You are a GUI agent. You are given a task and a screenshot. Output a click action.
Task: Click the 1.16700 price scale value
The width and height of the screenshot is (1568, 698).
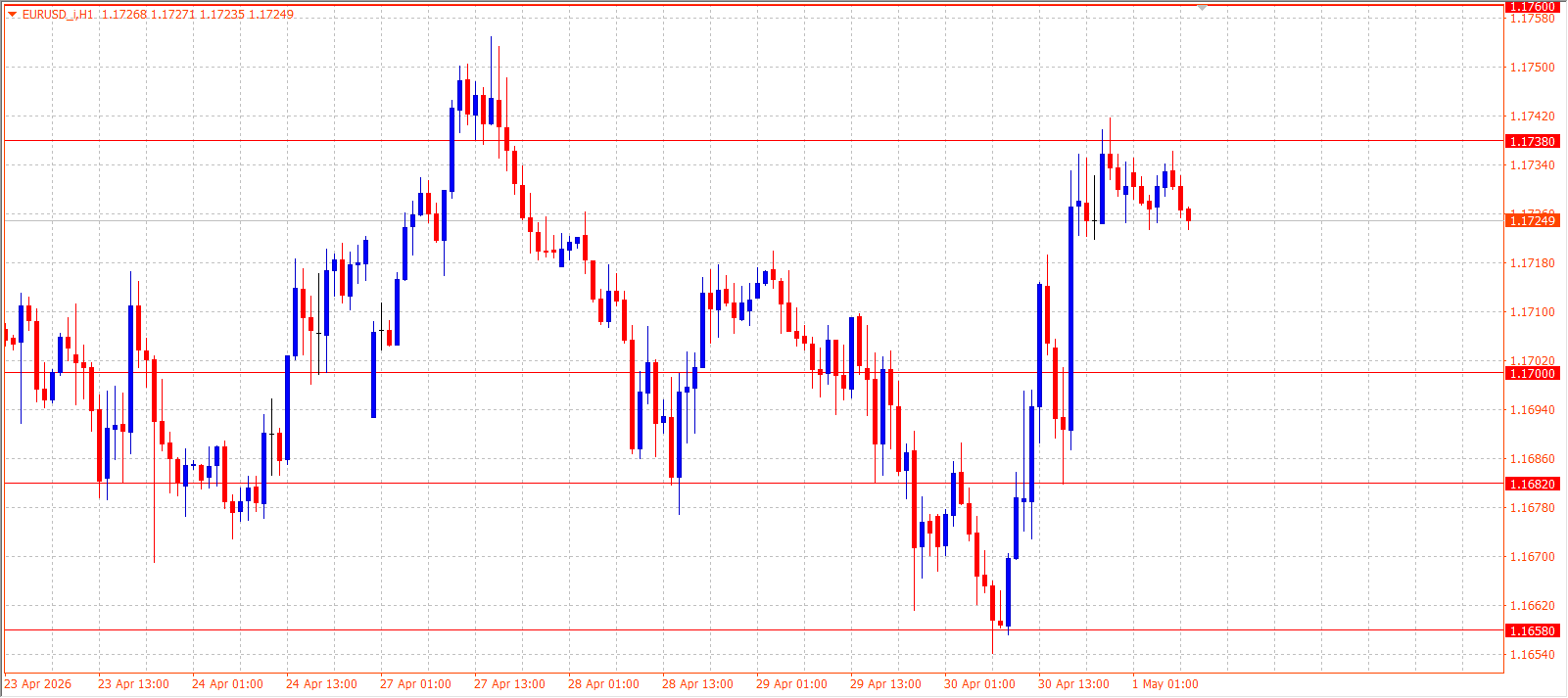pos(1533,557)
